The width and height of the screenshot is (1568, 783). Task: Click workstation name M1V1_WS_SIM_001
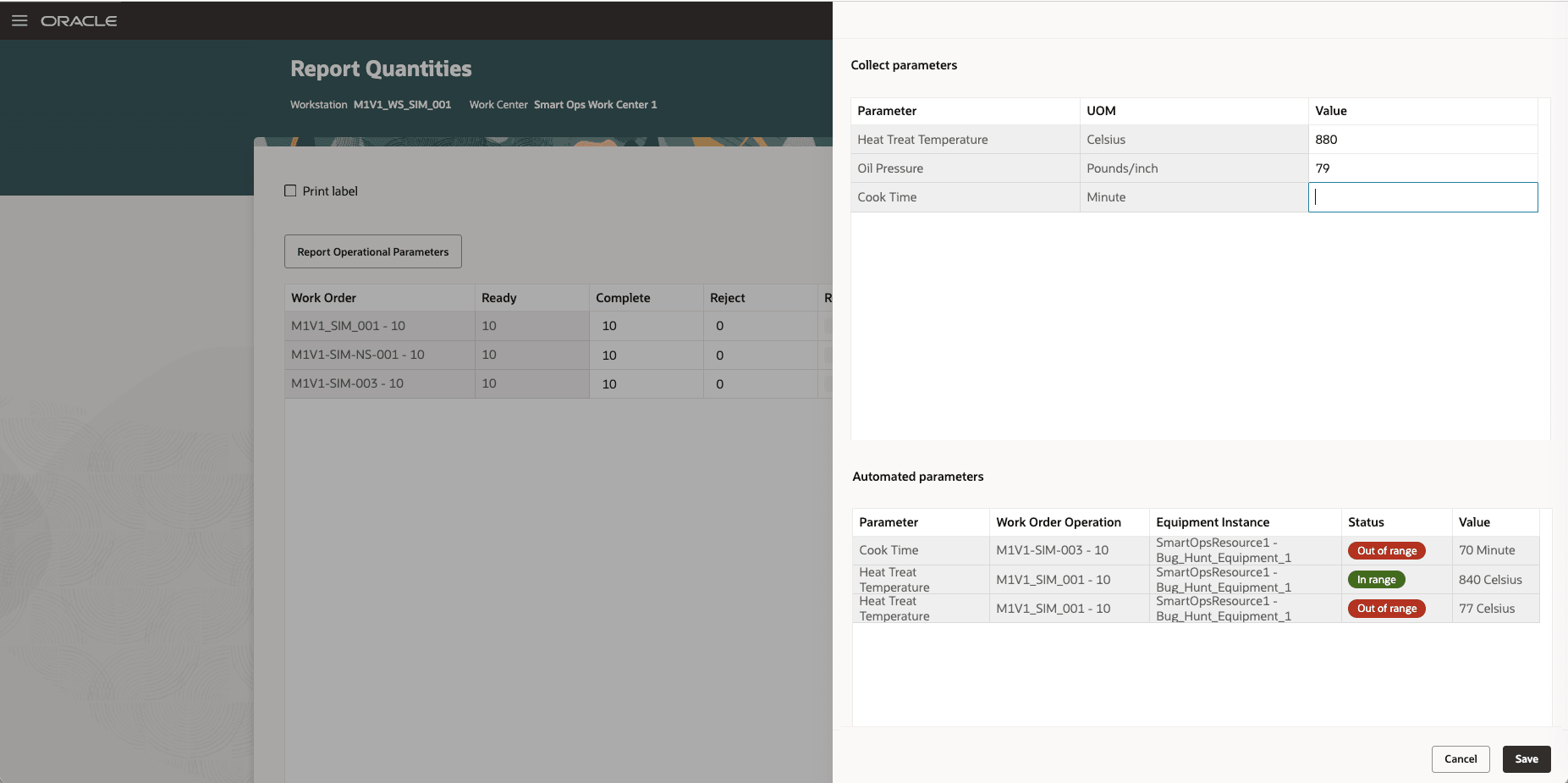click(x=402, y=105)
